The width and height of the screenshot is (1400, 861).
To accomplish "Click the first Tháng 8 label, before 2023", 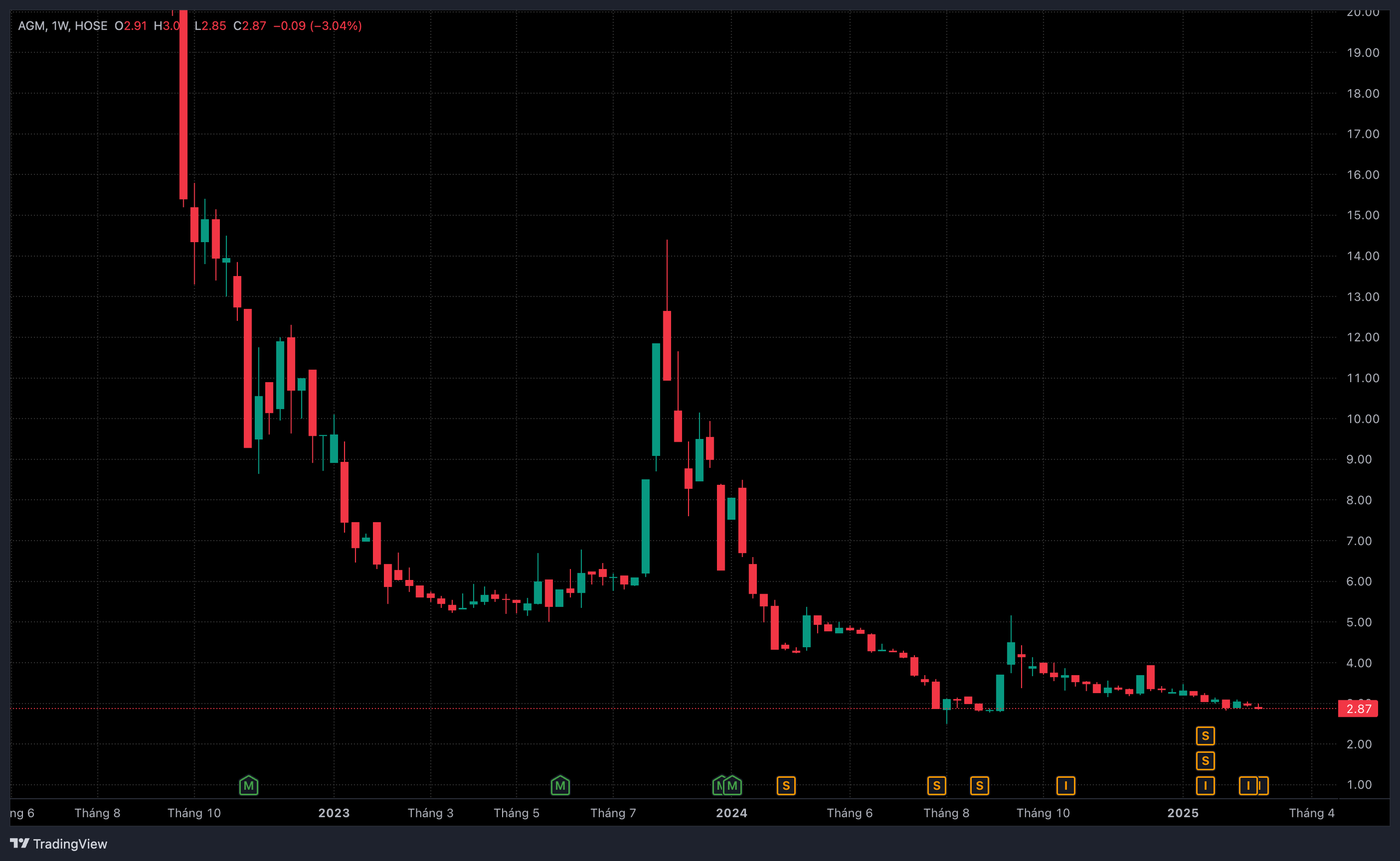I will 97,812.
